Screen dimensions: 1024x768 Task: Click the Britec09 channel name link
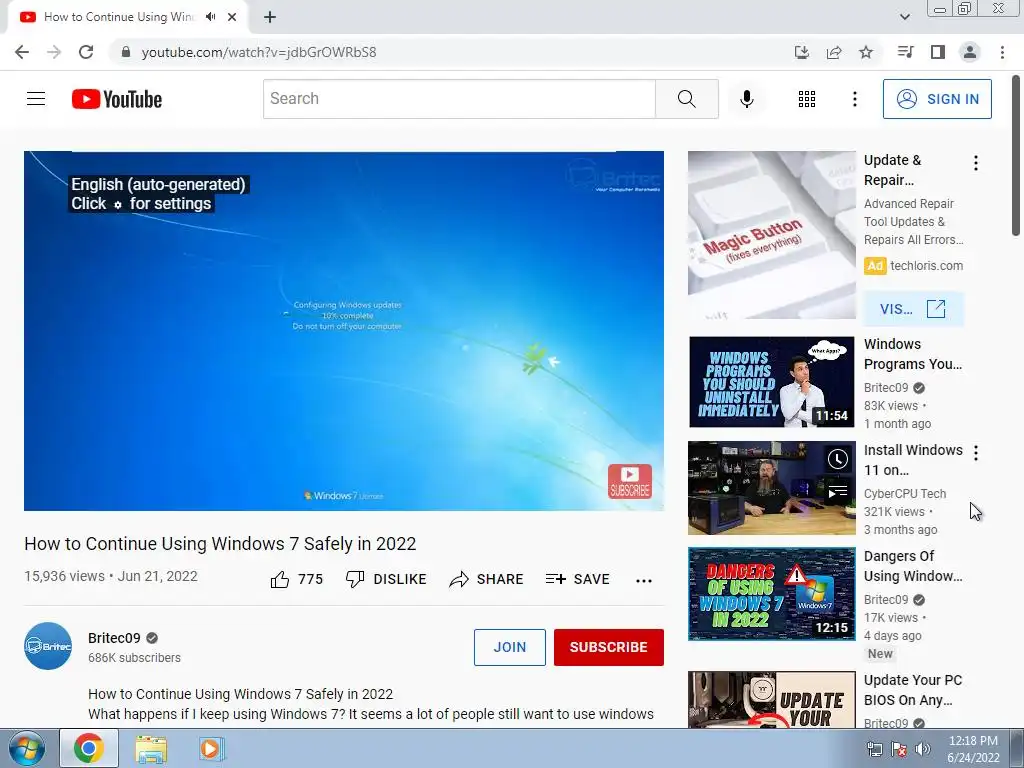click(x=114, y=638)
